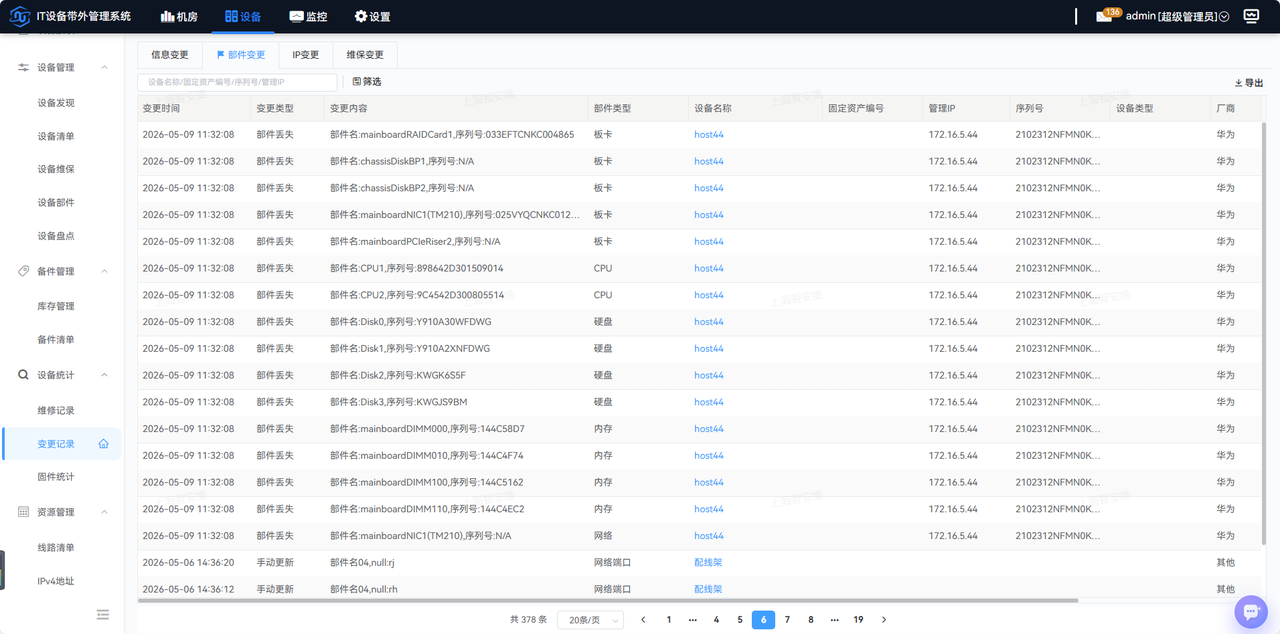This screenshot has width=1280, height=634.
Task: Click the table's vertical scrollbar
Action: 1265,335
